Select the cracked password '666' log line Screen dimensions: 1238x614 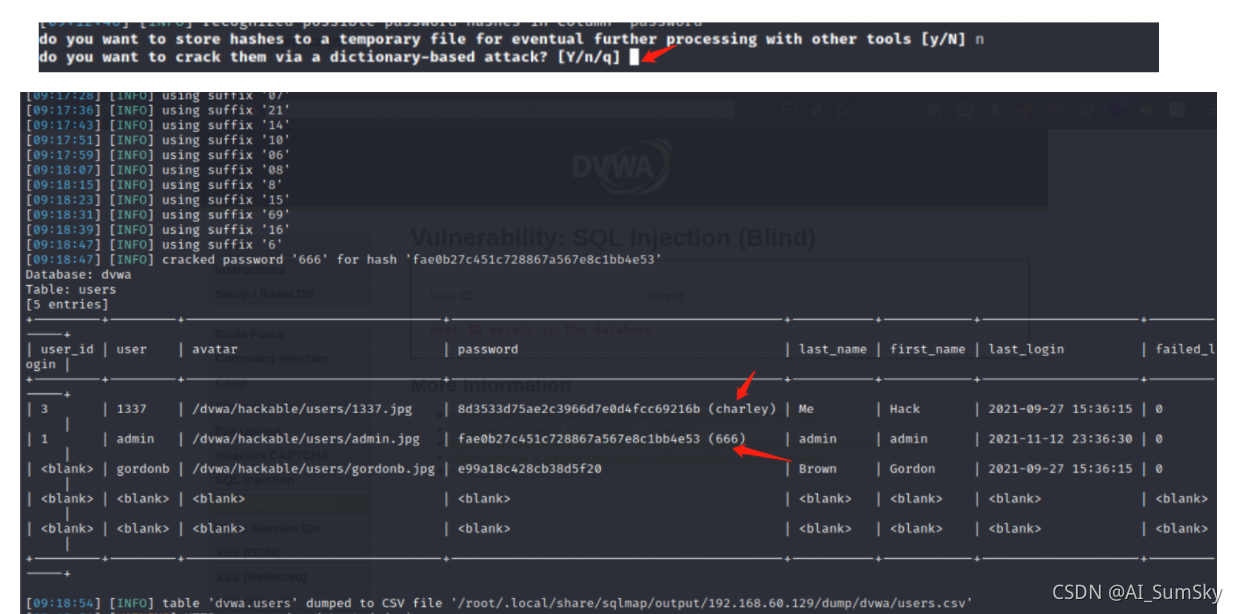click(x=343, y=260)
